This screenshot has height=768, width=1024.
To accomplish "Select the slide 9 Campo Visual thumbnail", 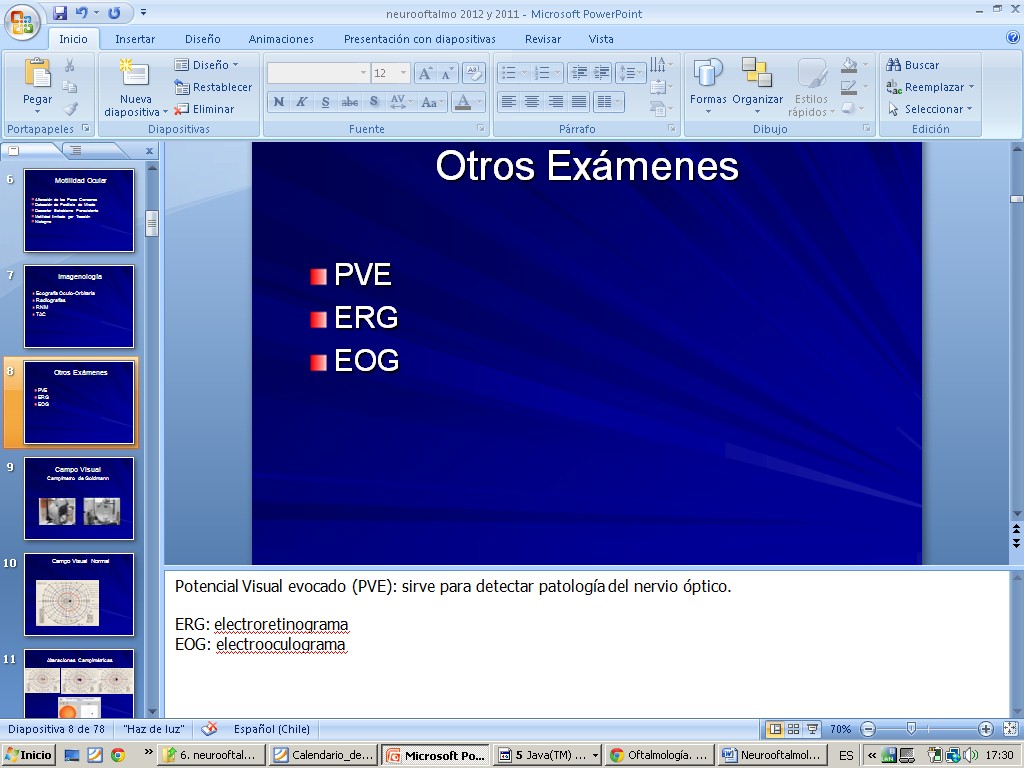I will 79,498.
